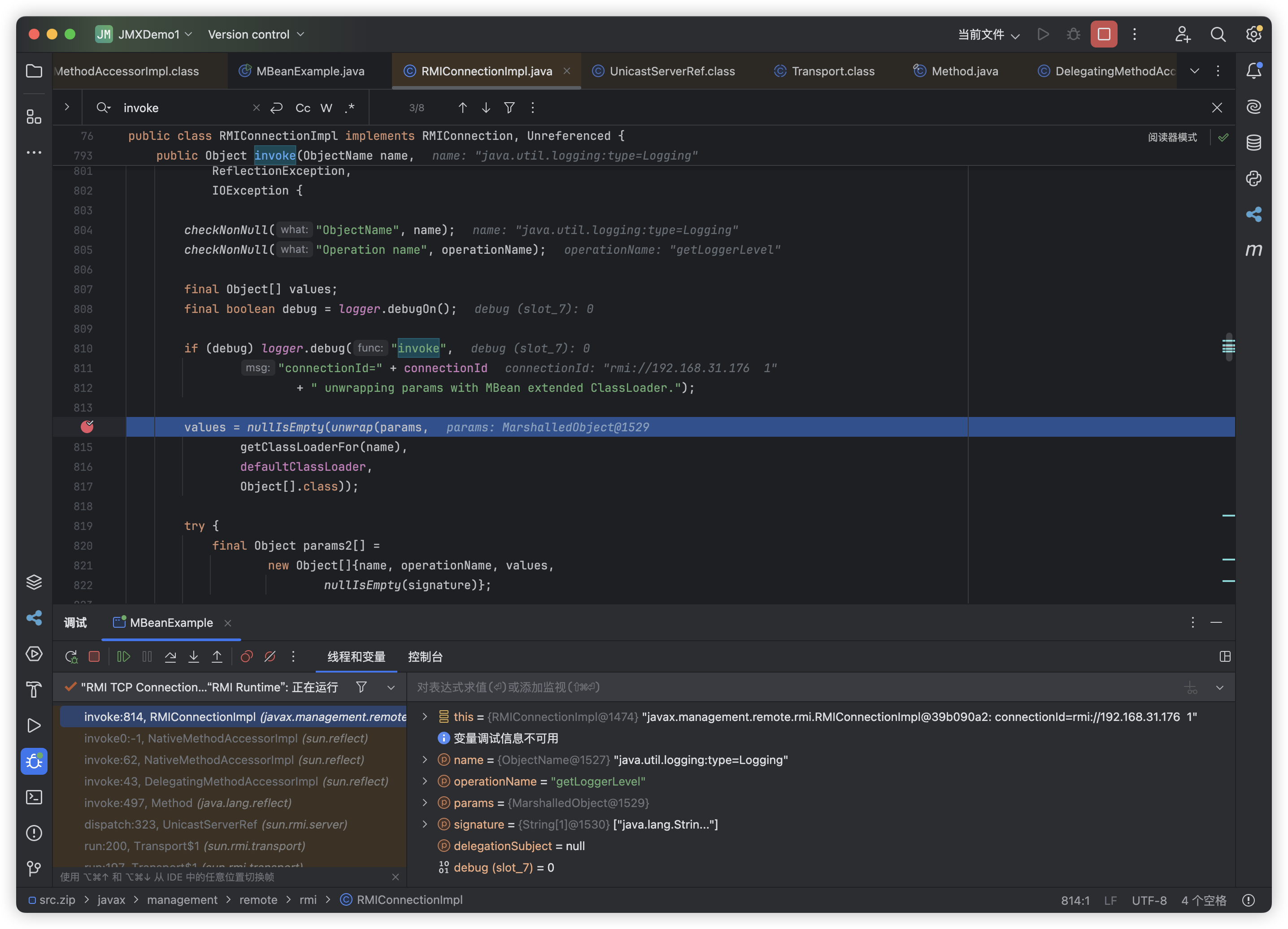Open the Database tool window icon

(1253, 143)
